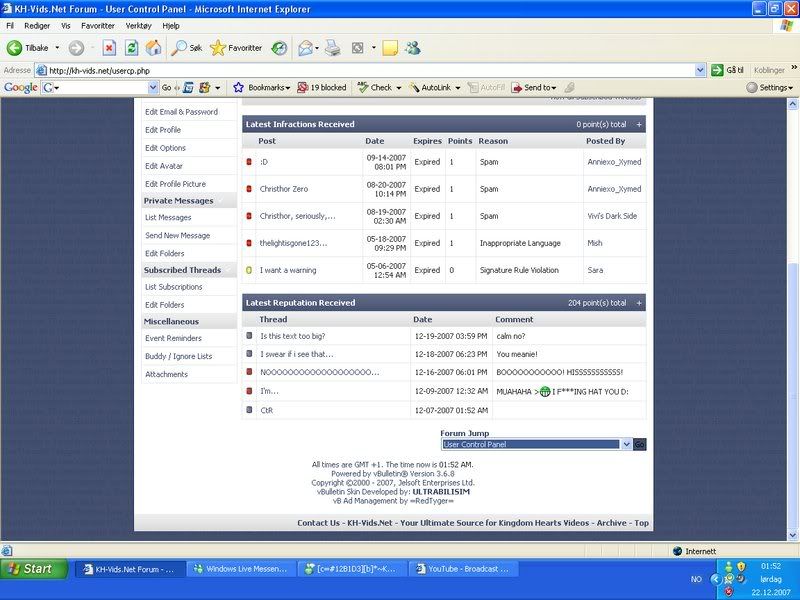Click the Mail envelope icon
The image size is (800, 600).
pyautogui.click(x=305, y=48)
